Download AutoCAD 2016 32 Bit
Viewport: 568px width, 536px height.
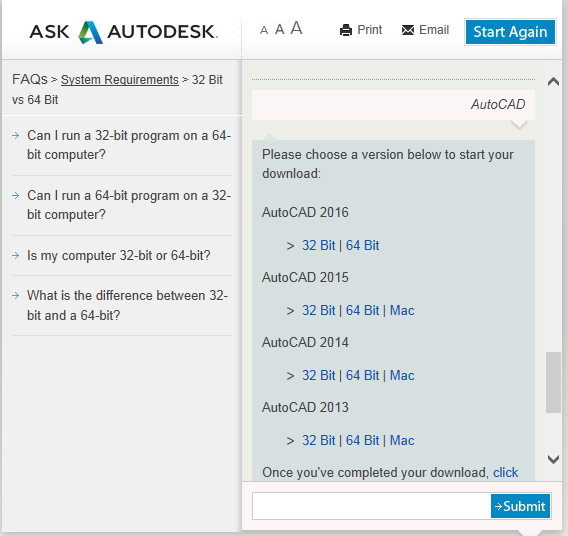[x=319, y=246]
